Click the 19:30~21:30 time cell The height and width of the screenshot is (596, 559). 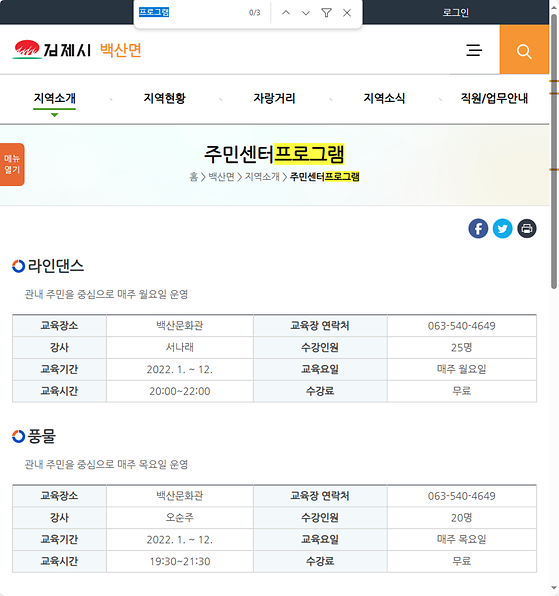[x=180, y=561]
